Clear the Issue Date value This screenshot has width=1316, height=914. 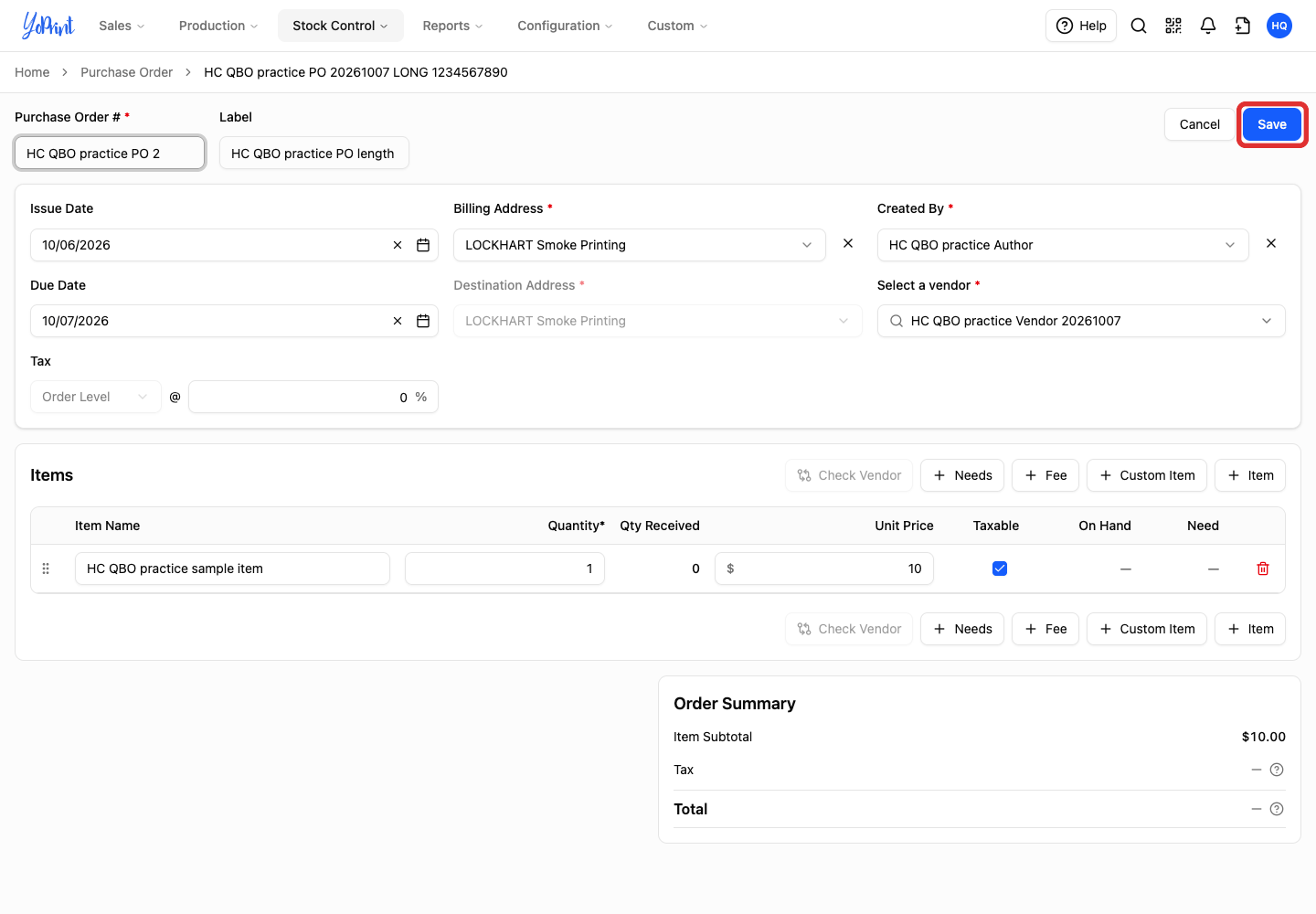(398, 245)
